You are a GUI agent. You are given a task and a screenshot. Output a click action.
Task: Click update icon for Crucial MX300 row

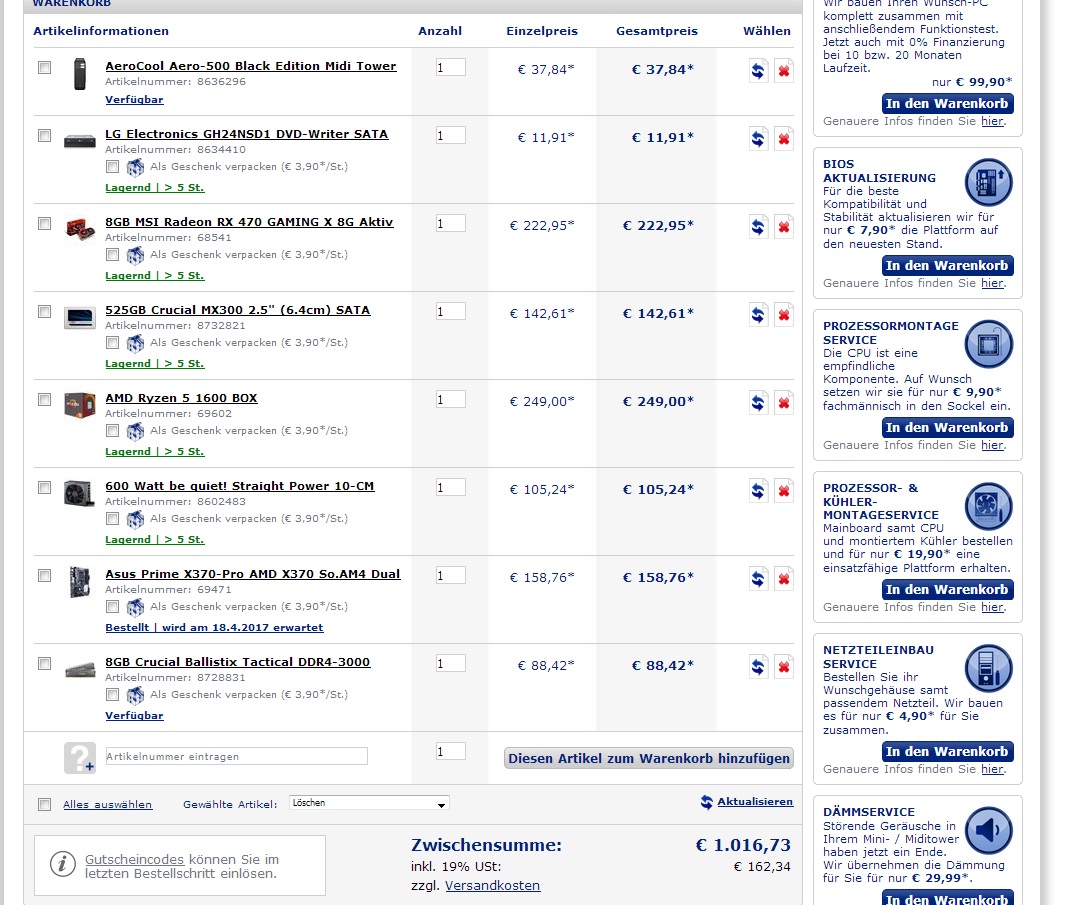coord(758,315)
